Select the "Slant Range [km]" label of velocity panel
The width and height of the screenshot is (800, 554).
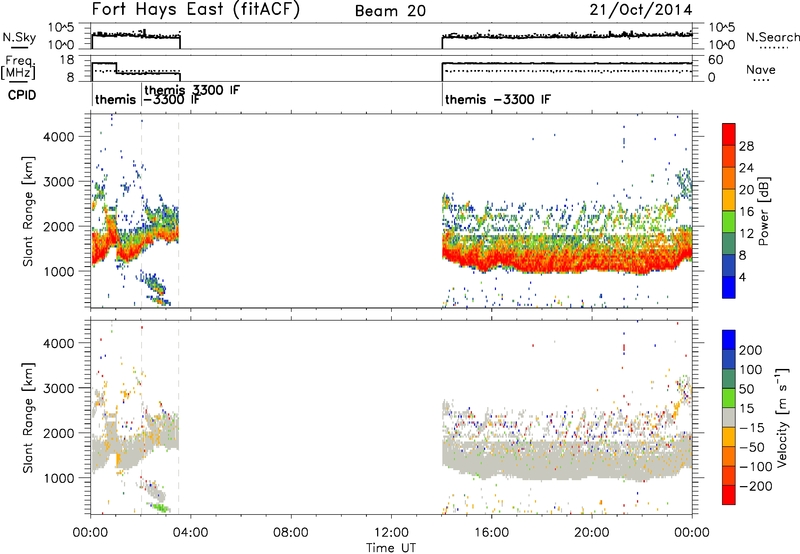28,418
